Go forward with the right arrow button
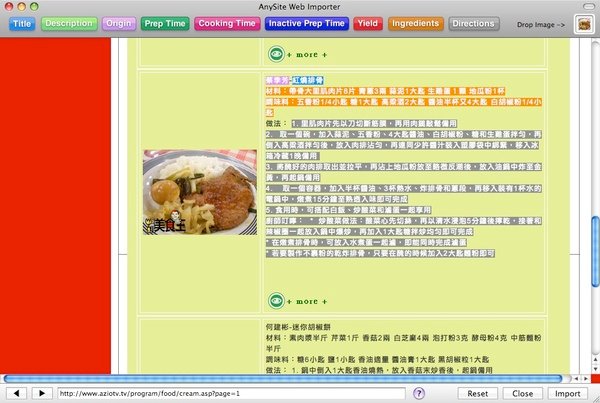600x403 pixels. (x=42, y=393)
